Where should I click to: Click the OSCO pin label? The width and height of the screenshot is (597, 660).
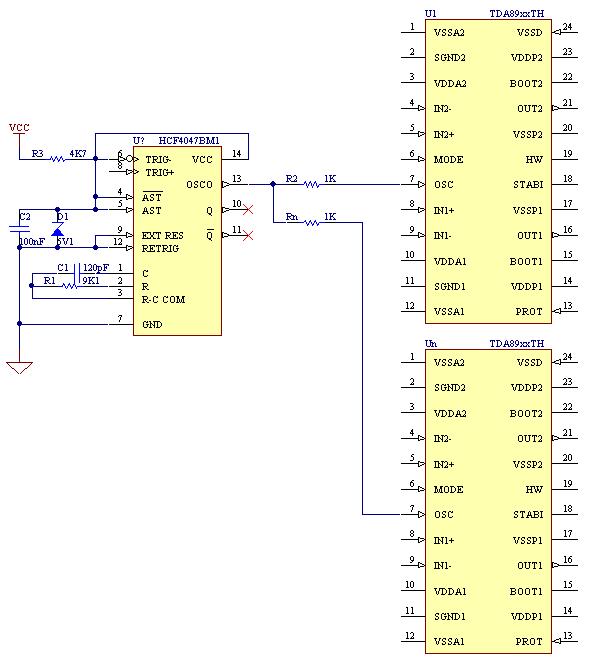[200, 185]
